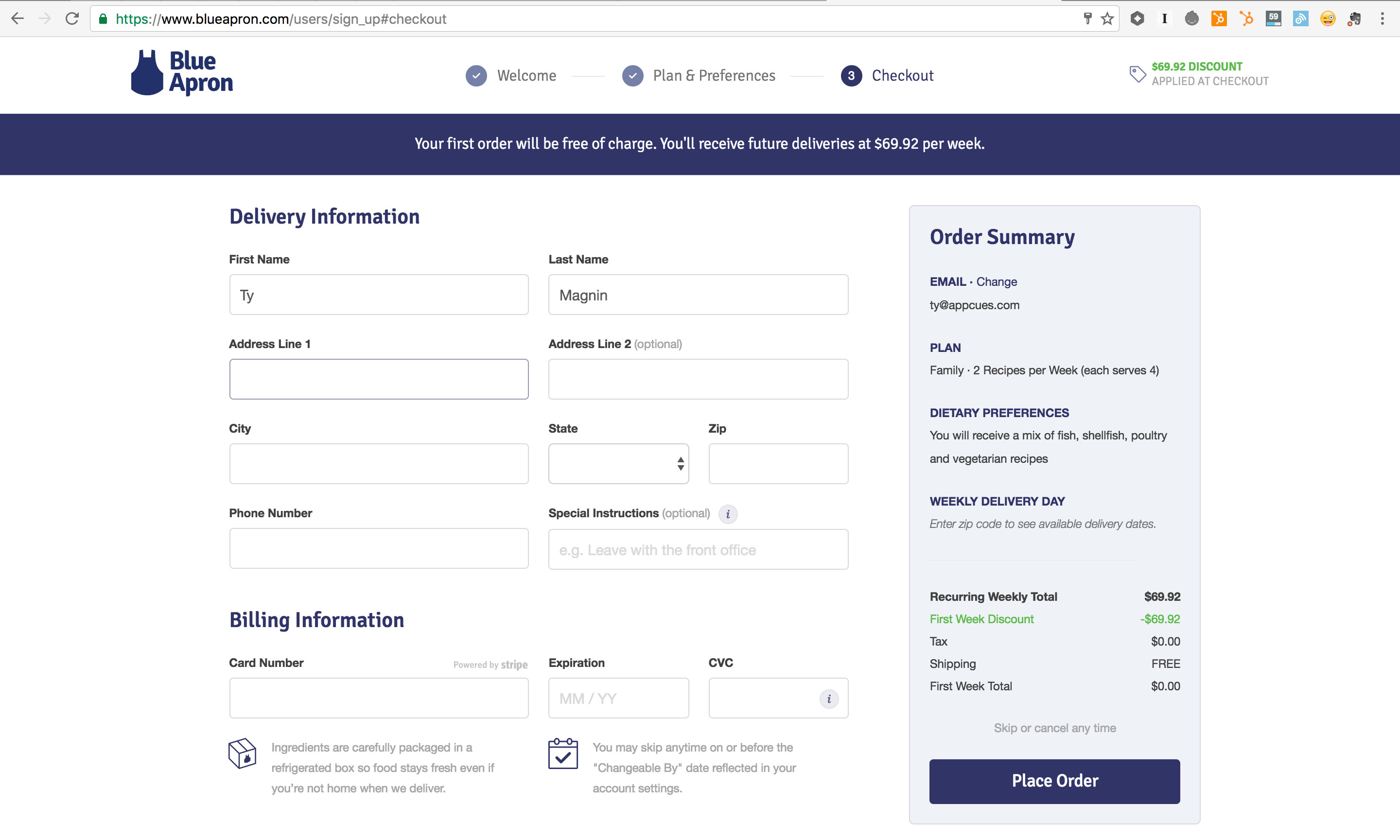Click the Instapaper I extension icon
1400x840 pixels.
pos(1165,18)
